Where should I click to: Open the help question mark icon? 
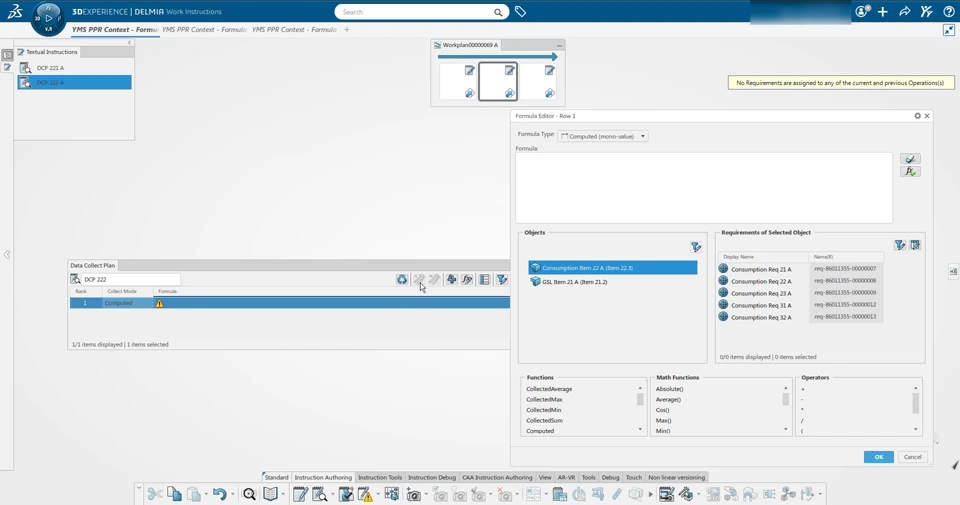948,12
